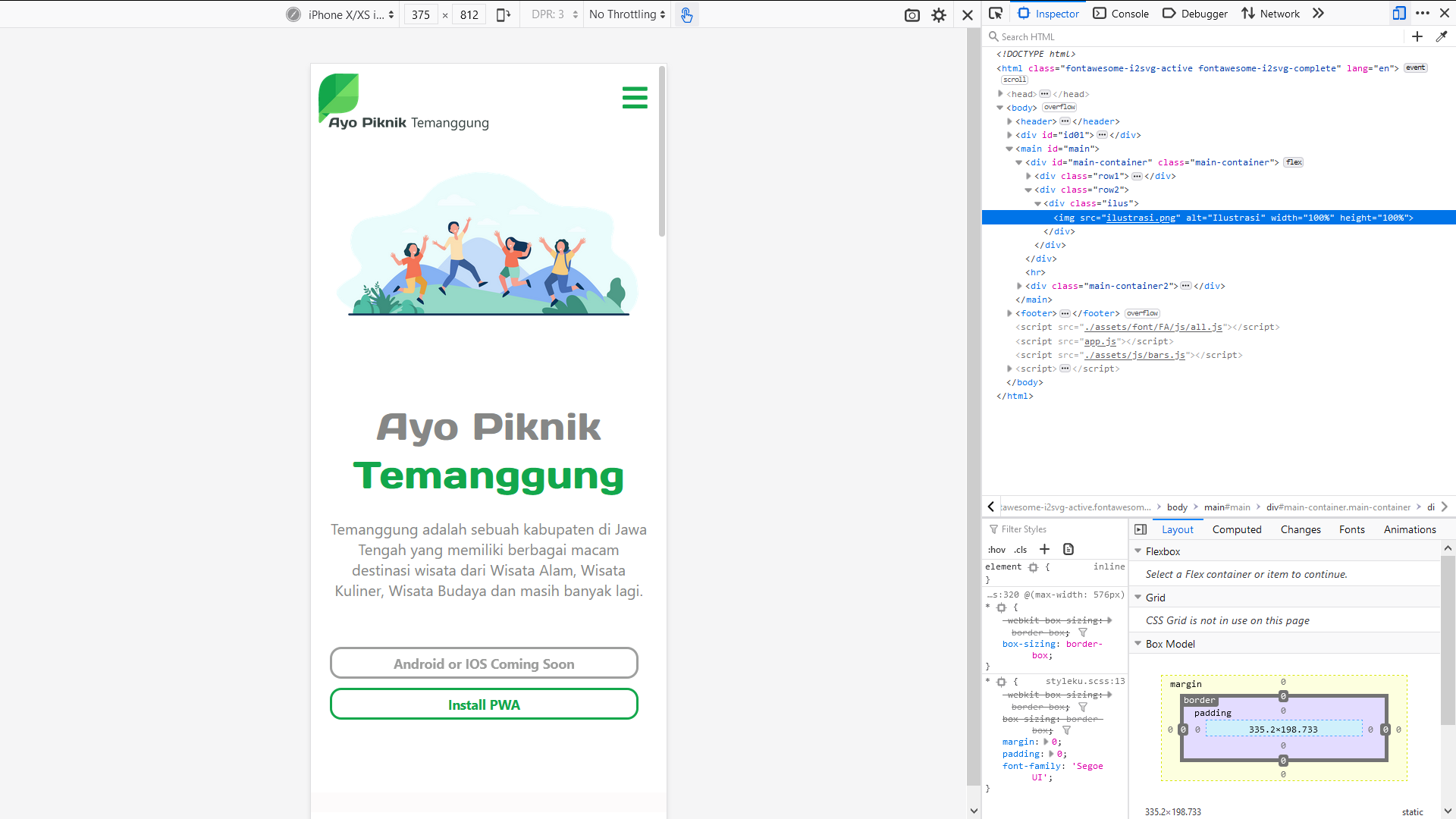The image size is (1456, 819).
Task: Open the app.js script link
Action: (1100, 341)
